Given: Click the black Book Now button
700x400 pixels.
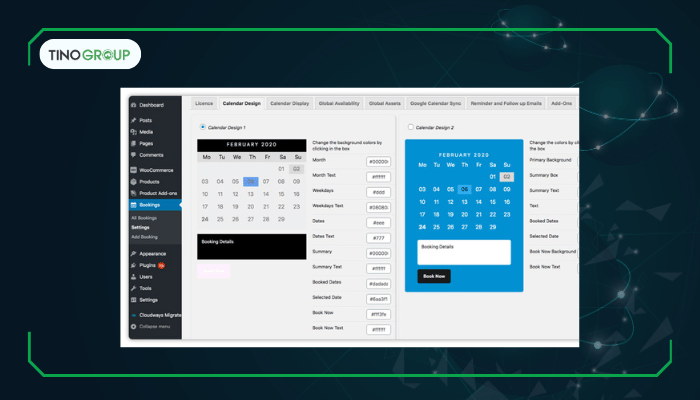Looking at the screenshot, I should point(434,276).
